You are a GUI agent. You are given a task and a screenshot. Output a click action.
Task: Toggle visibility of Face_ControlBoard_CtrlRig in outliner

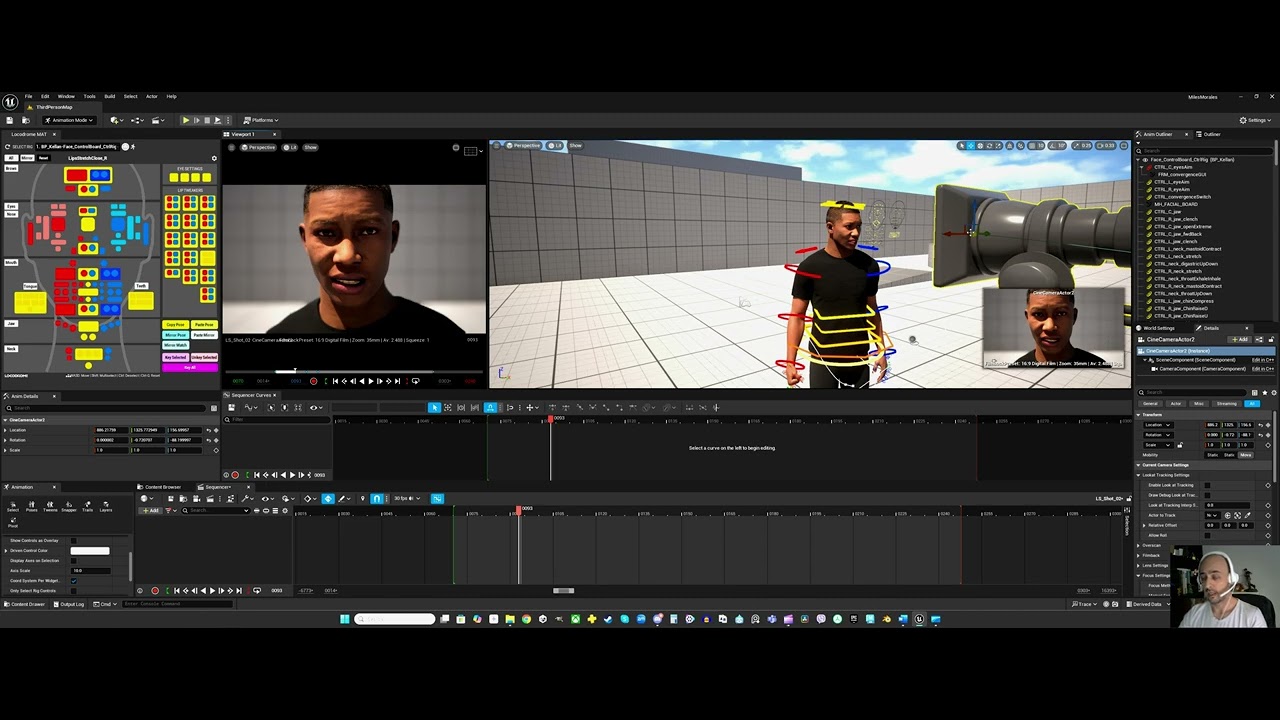[x=1145, y=160]
